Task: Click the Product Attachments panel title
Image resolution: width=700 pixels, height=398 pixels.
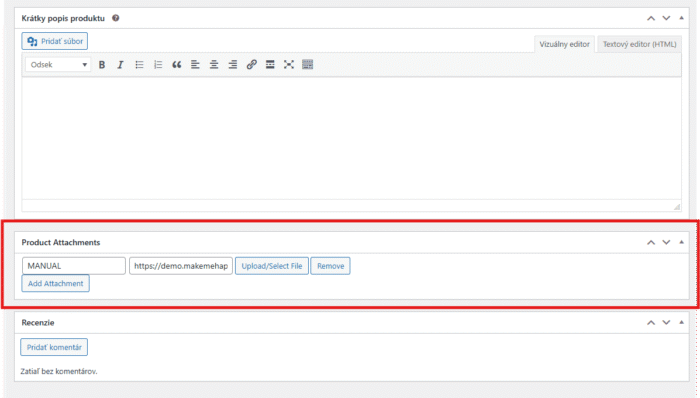Action: [x=61, y=242]
